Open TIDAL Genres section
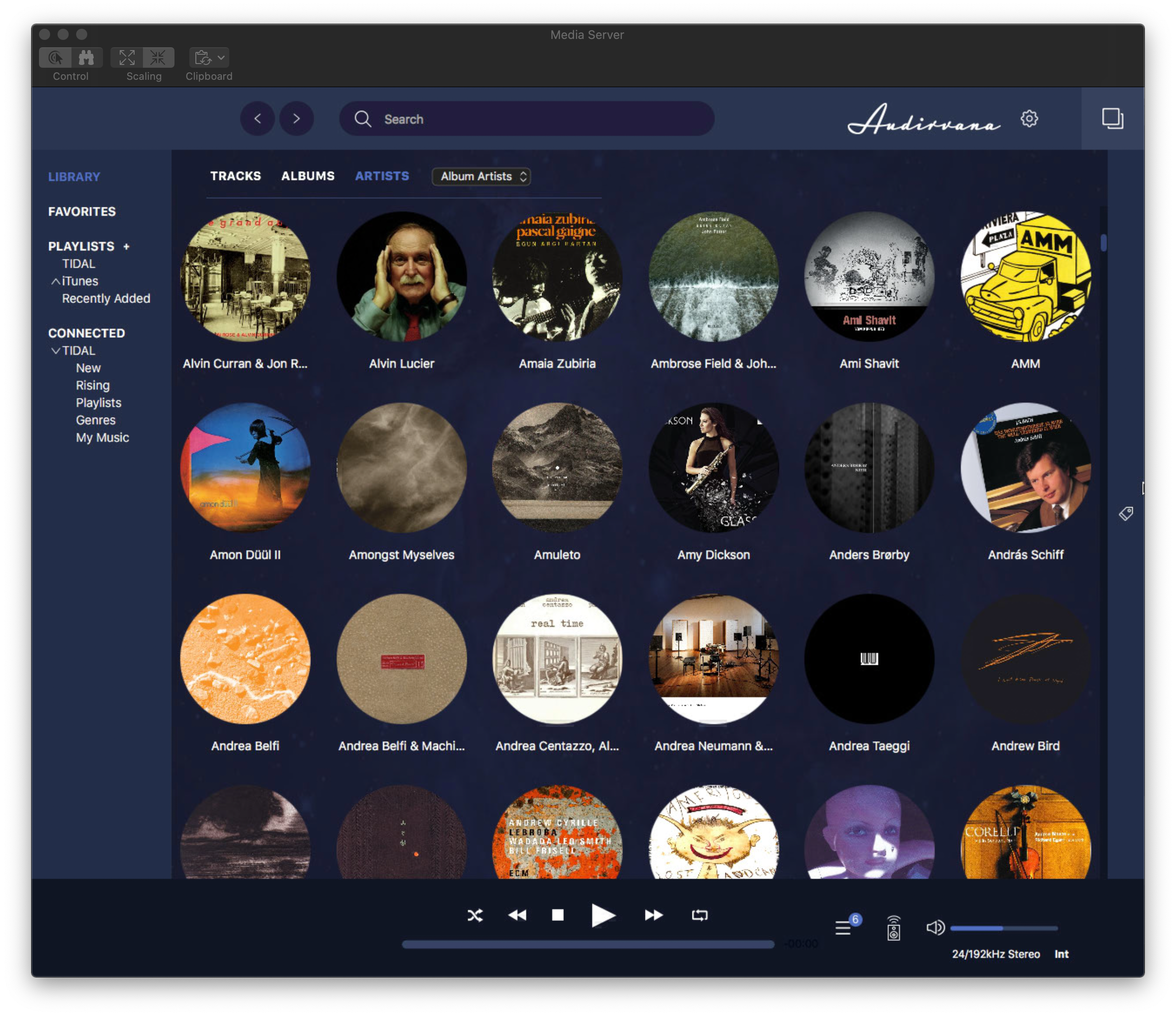 point(96,420)
